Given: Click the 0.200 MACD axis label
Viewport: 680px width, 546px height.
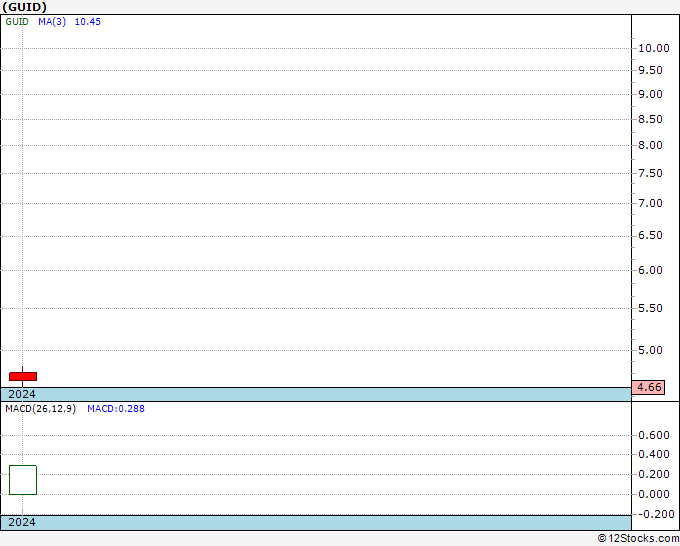Looking at the screenshot, I should click(x=654, y=474).
